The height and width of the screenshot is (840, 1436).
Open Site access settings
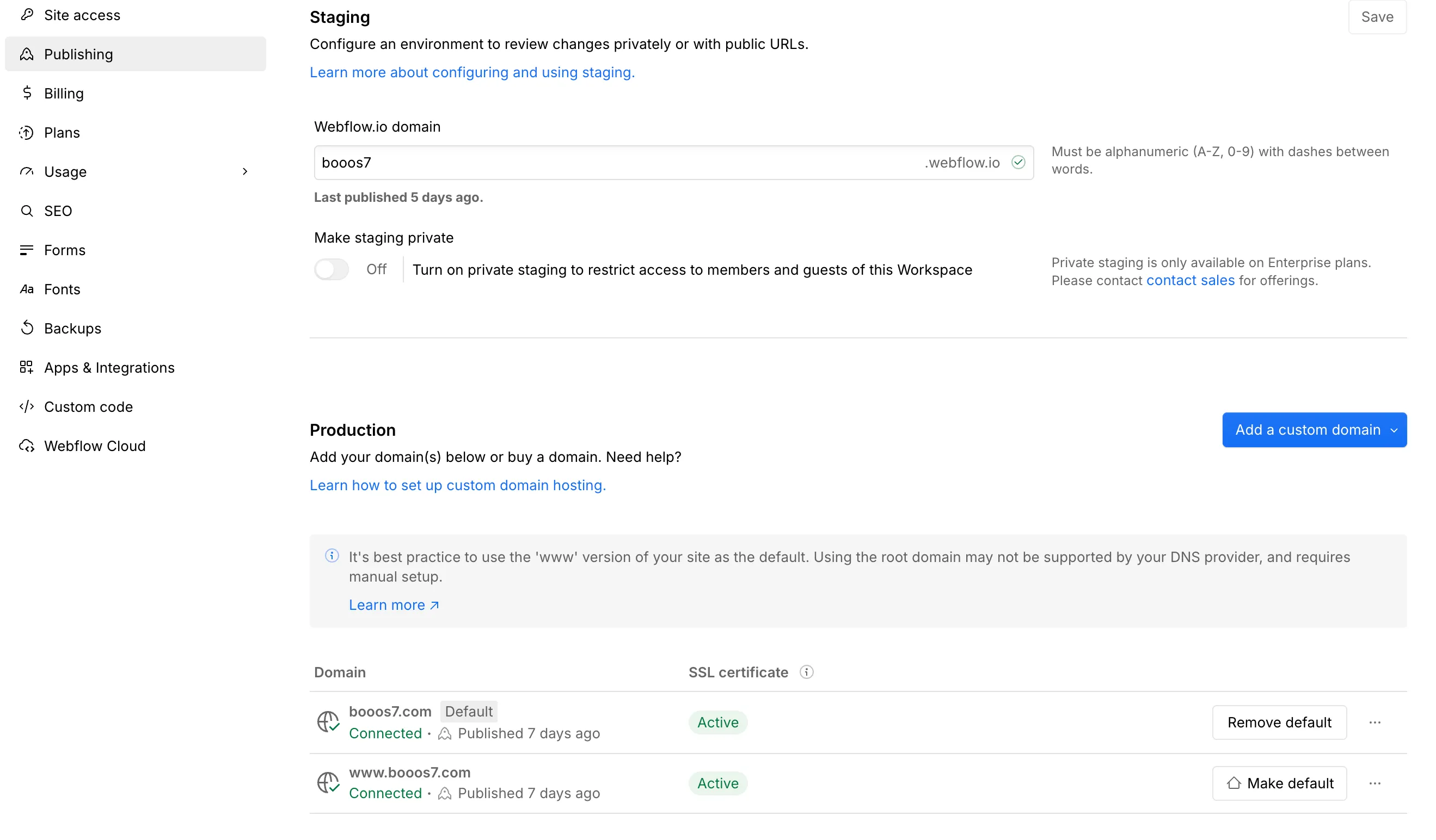pos(136,15)
